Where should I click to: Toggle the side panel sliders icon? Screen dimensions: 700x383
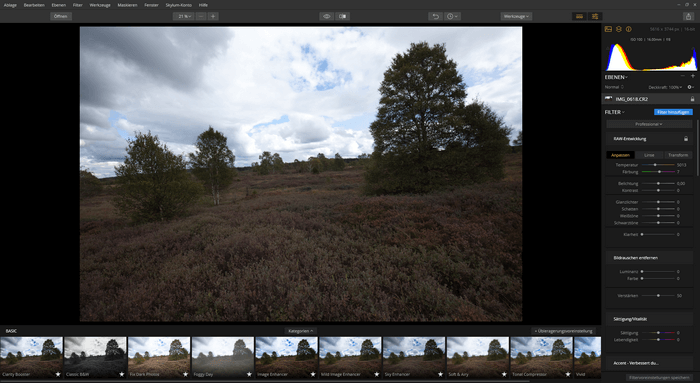(x=595, y=17)
